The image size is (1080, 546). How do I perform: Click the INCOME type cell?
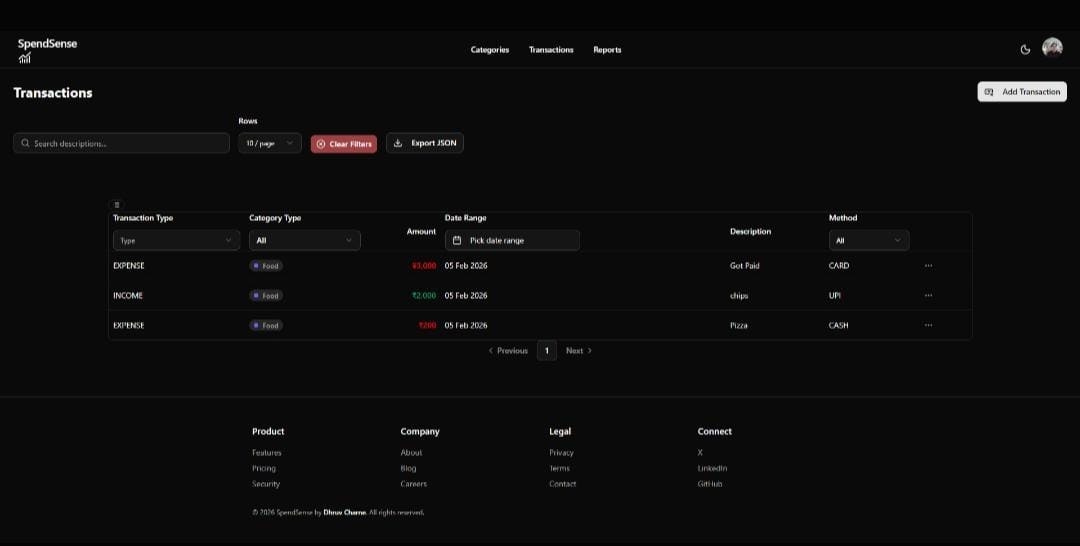click(128, 295)
